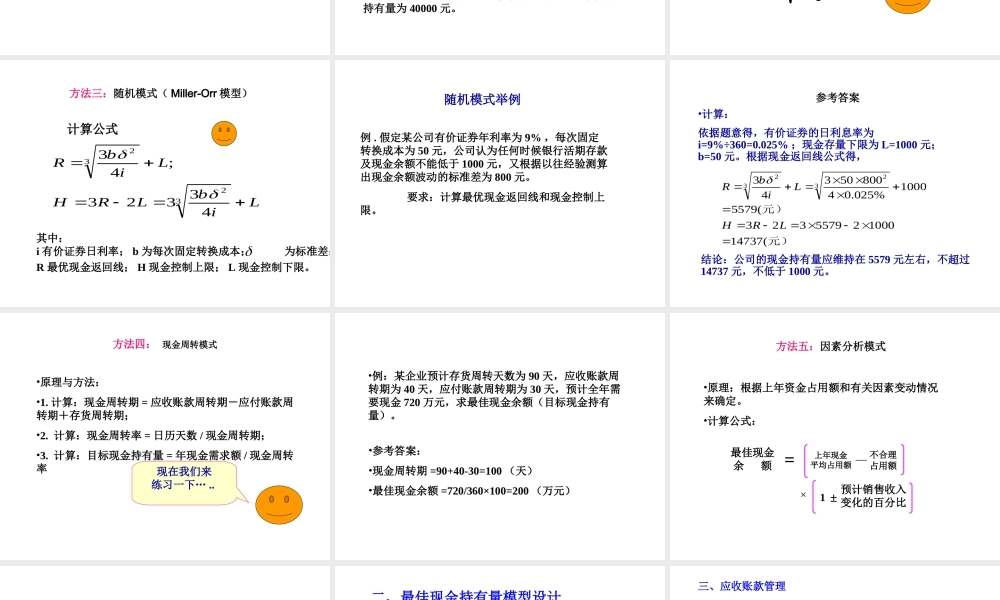Click the 方法三 label
This screenshot has width=1000, height=600.
click(89, 93)
